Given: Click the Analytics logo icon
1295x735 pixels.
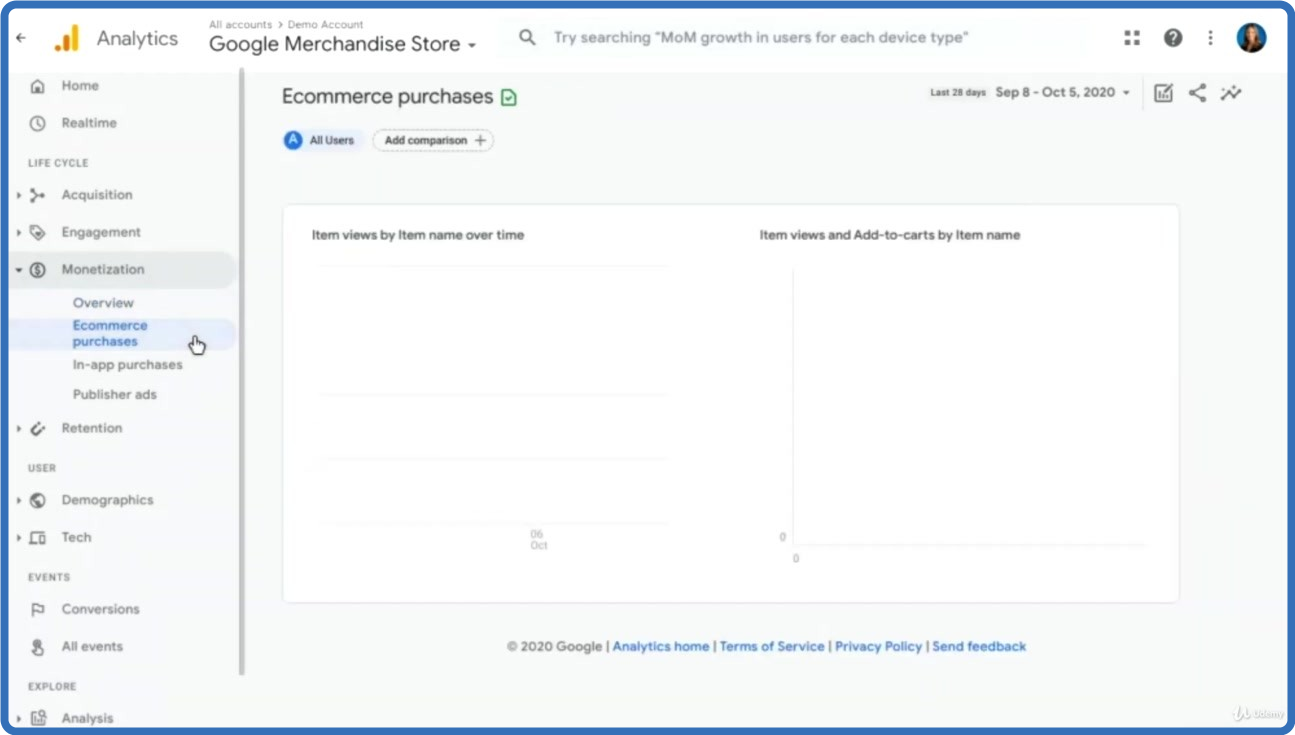Looking at the screenshot, I should 66,38.
